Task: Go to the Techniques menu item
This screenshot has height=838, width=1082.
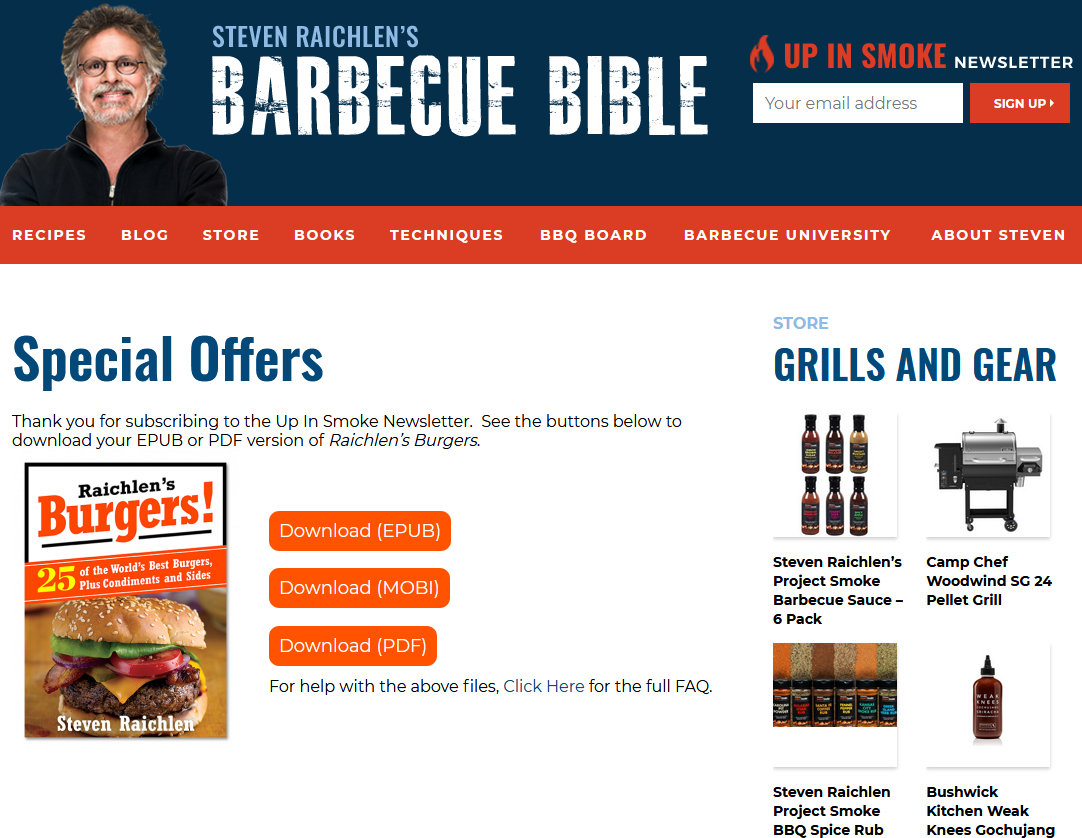Action: 446,235
